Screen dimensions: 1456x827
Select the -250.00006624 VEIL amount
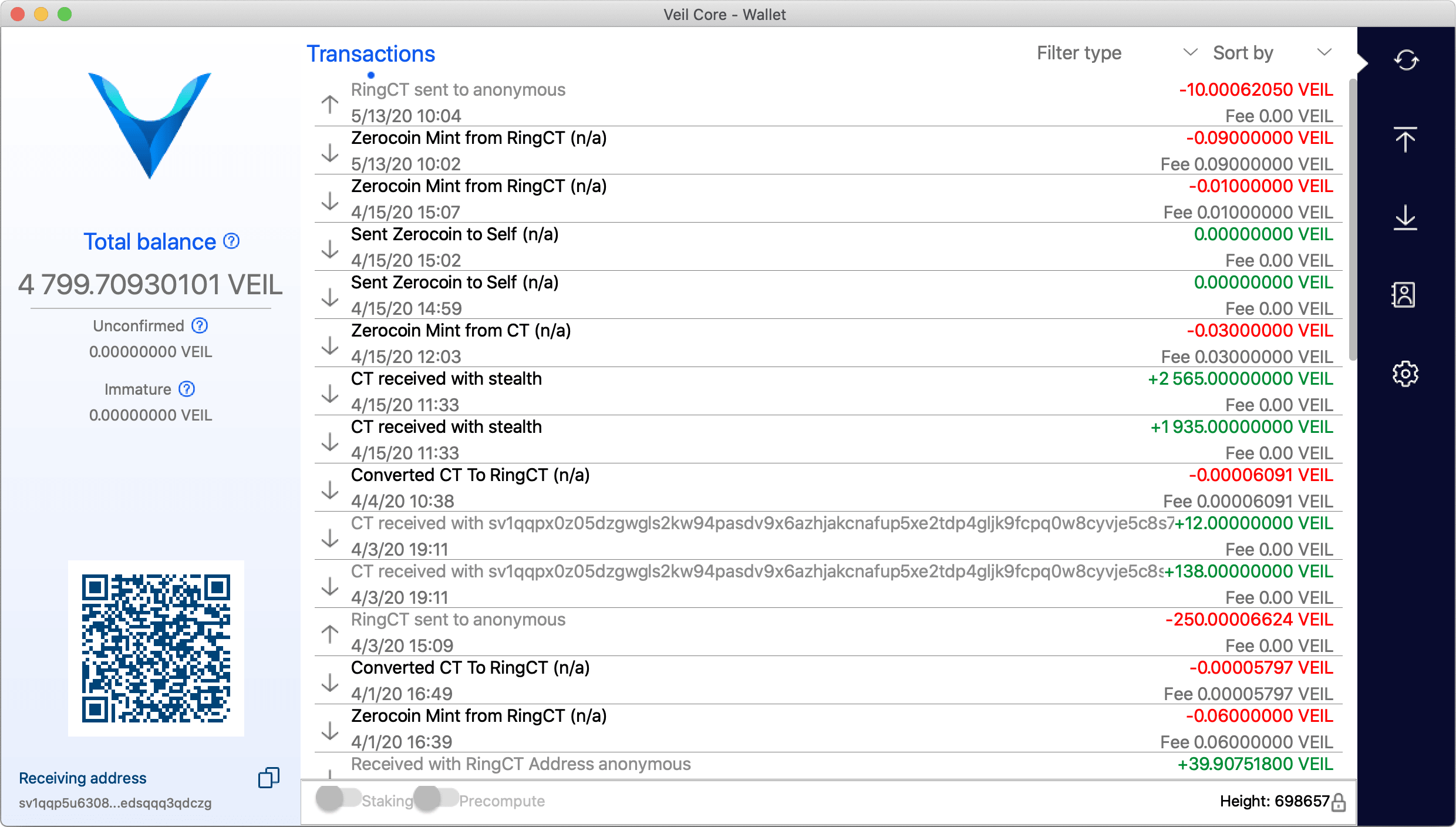click(x=1249, y=620)
